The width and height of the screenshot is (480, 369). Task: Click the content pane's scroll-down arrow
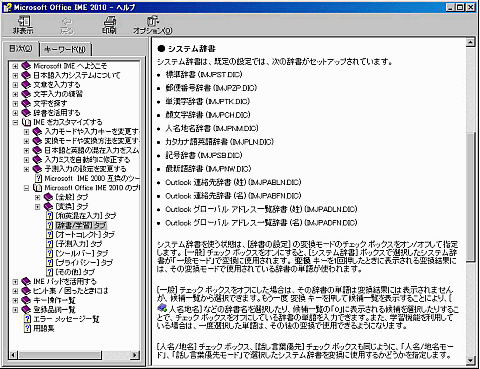tap(470, 360)
